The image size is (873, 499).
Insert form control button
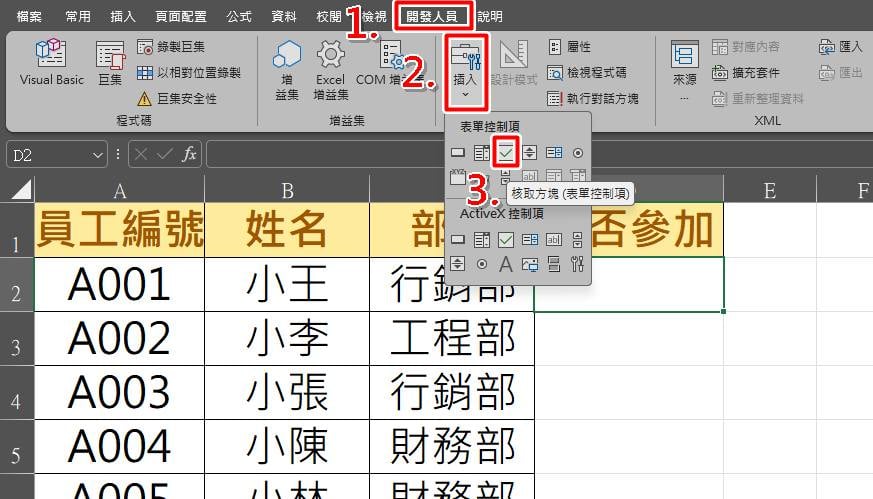(458, 153)
